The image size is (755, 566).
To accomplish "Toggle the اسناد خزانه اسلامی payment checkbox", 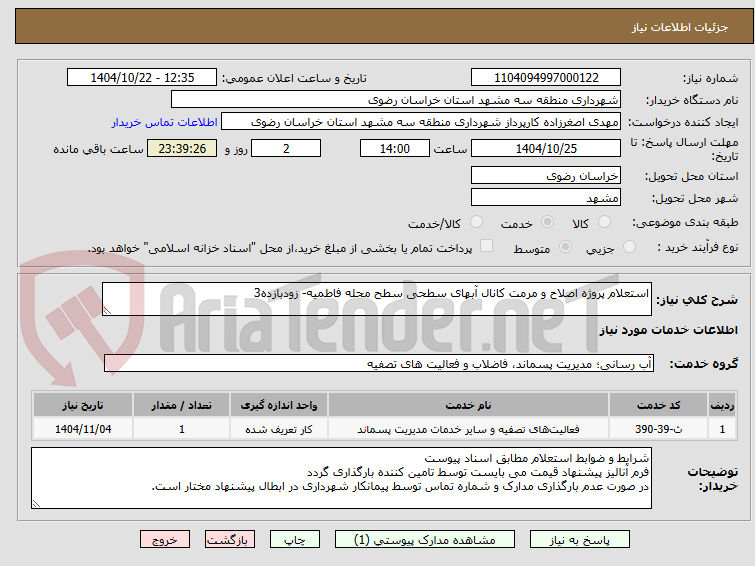I will (x=487, y=246).
